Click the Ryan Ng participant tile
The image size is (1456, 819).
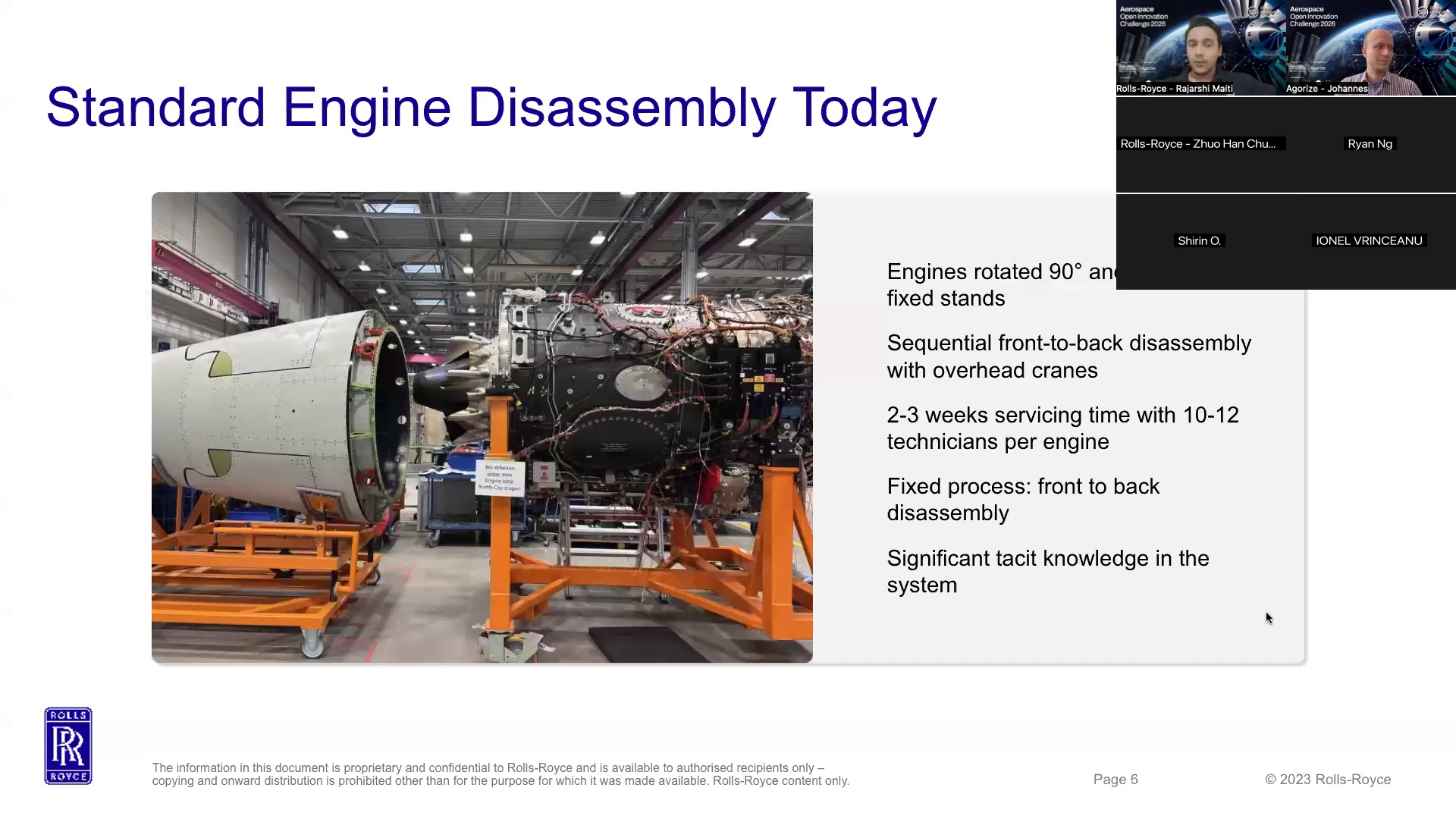1370,144
